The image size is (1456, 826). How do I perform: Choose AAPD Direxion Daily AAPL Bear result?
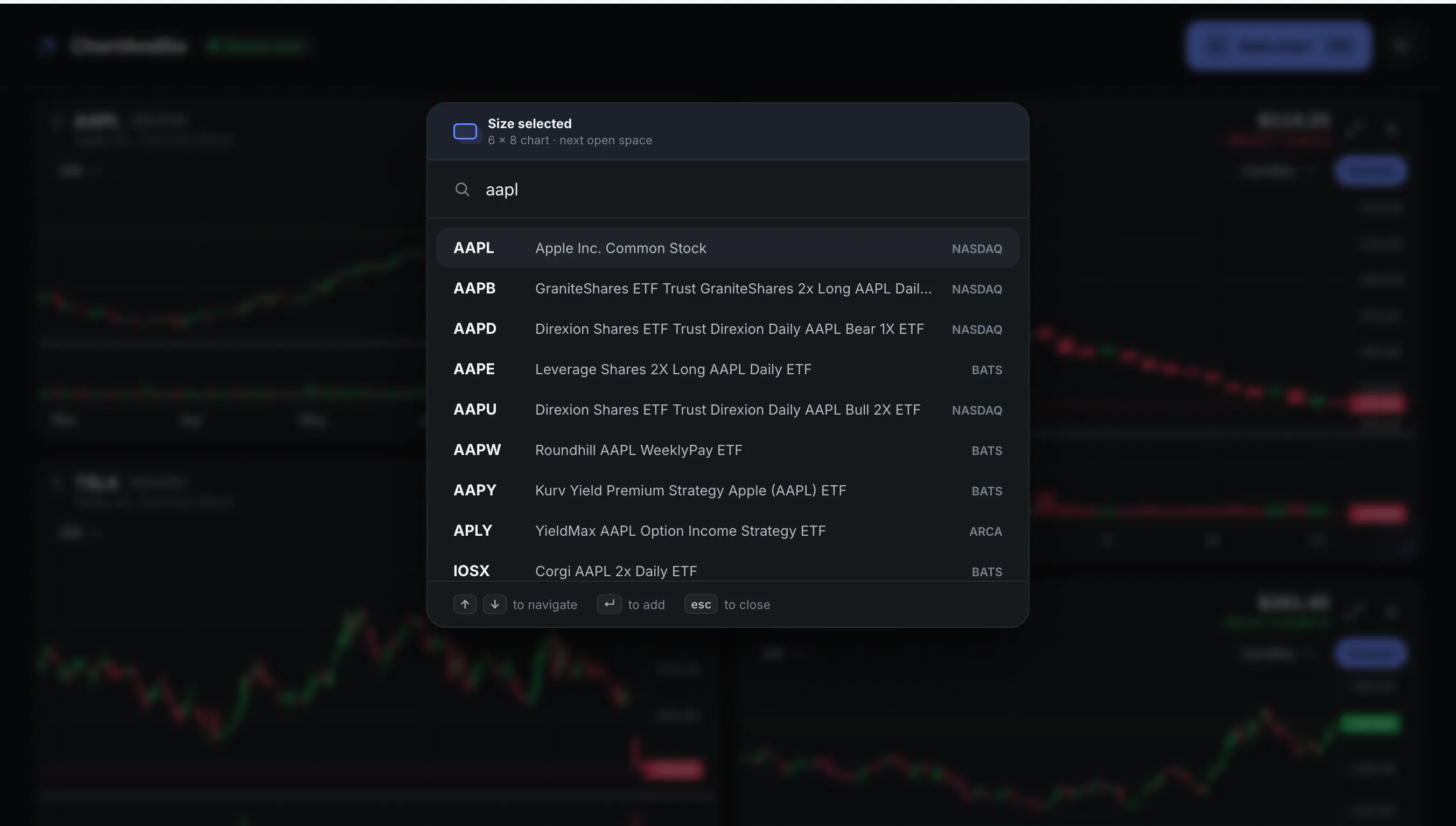[x=727, y=328]
